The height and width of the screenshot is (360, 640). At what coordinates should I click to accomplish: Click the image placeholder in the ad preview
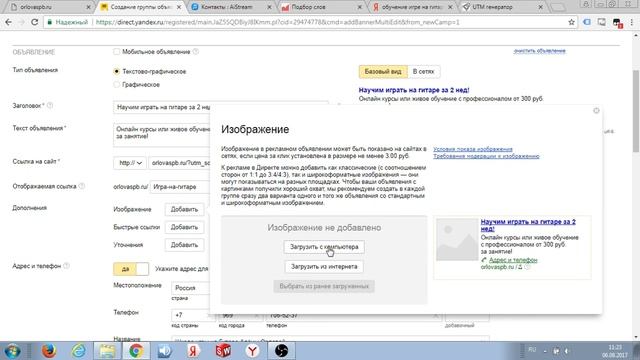click(x=457, y=240)
